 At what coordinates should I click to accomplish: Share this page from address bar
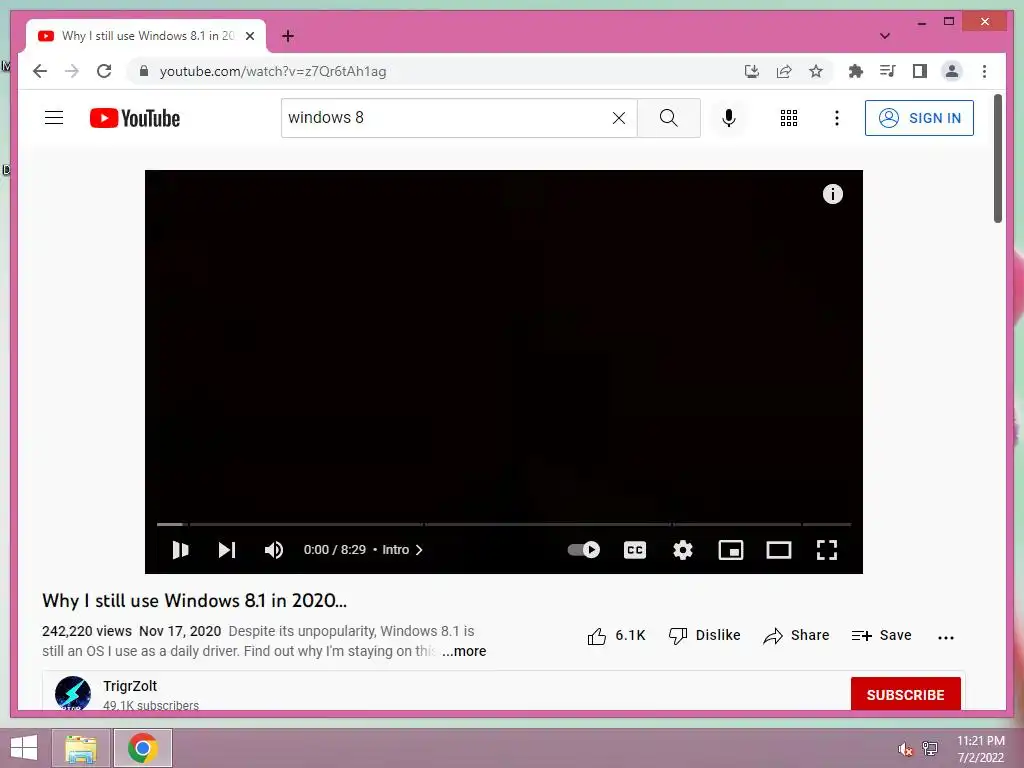point(784,71)
